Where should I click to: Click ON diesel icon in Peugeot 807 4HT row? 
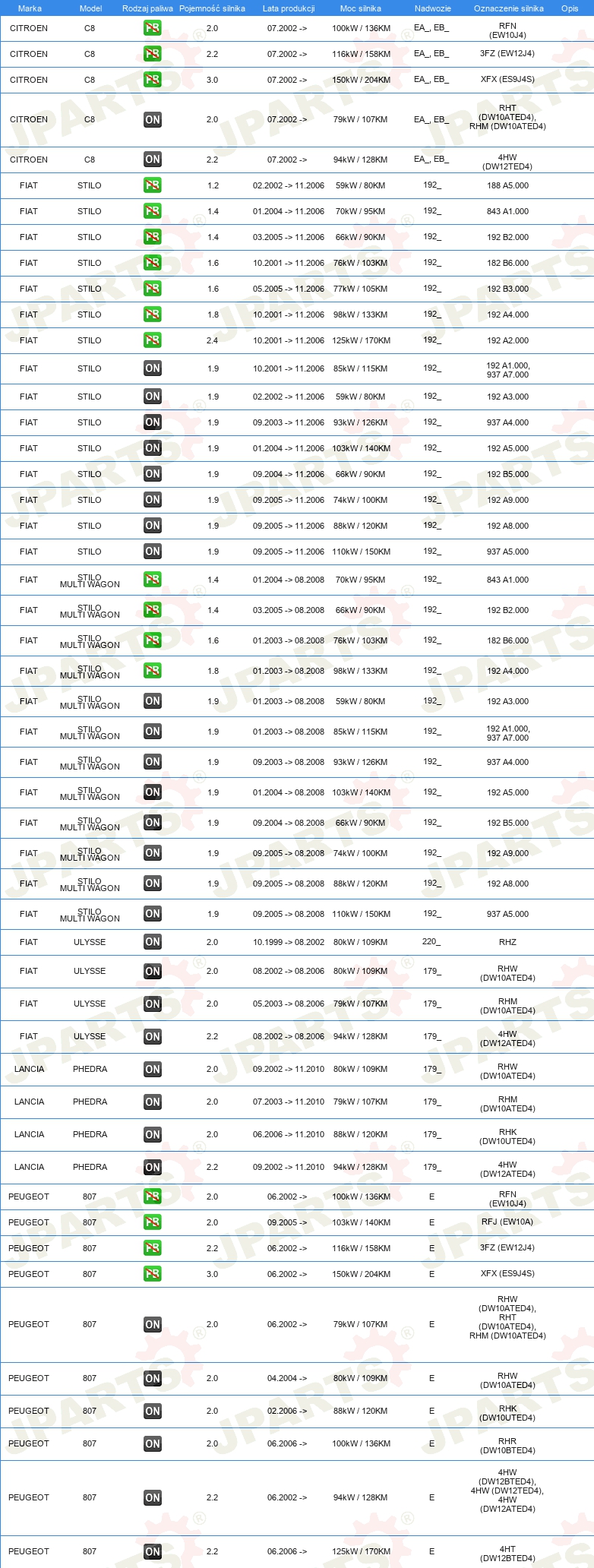[152, 1551]
